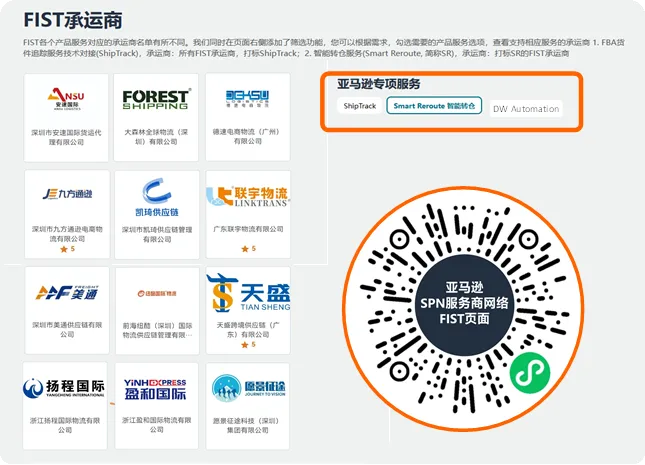Select 浙江盈和国际物流有限公司 text
Viewport: 645px width, 465px height.
point(156,425)
